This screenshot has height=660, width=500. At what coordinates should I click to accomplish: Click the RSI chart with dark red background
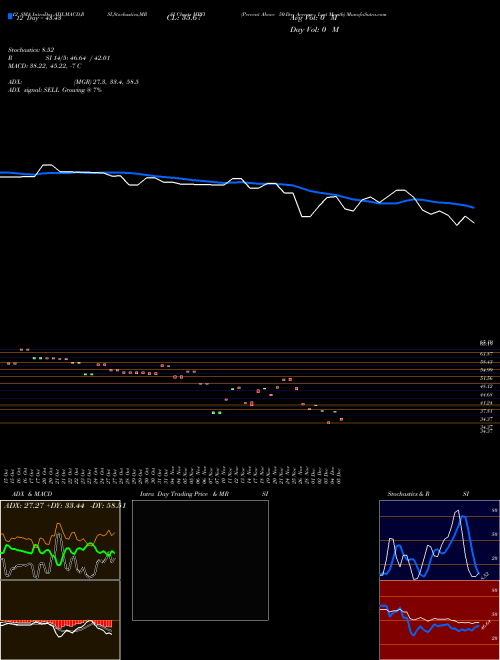[x=439, y=620]
